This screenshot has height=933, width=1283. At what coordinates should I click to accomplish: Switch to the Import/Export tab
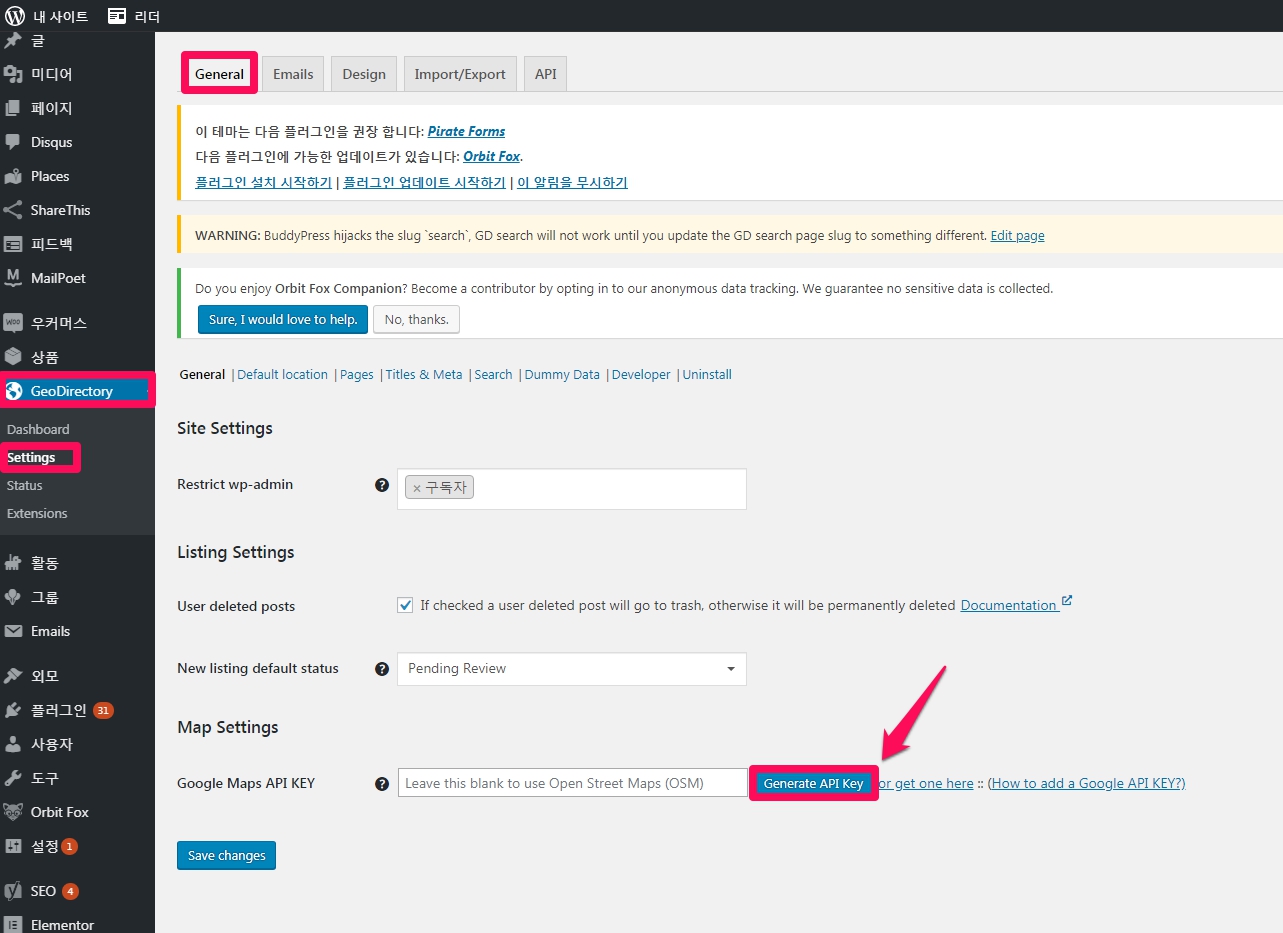pyautogui.click(x=460, y=74)
